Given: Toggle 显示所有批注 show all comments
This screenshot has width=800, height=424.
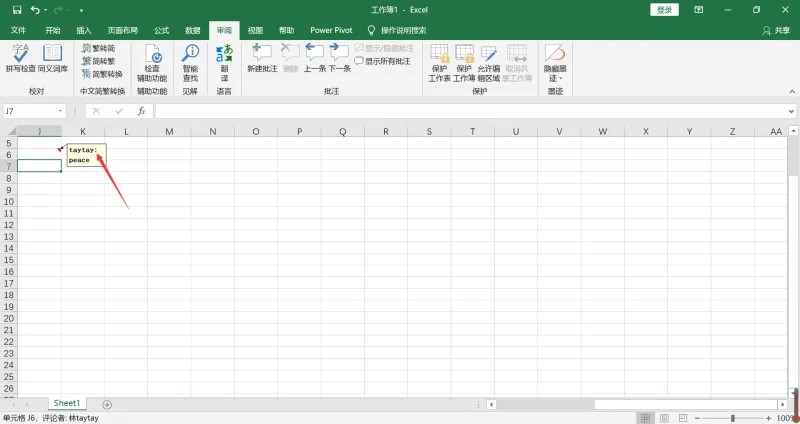Looking at the screenshot, I should [383, 61].
